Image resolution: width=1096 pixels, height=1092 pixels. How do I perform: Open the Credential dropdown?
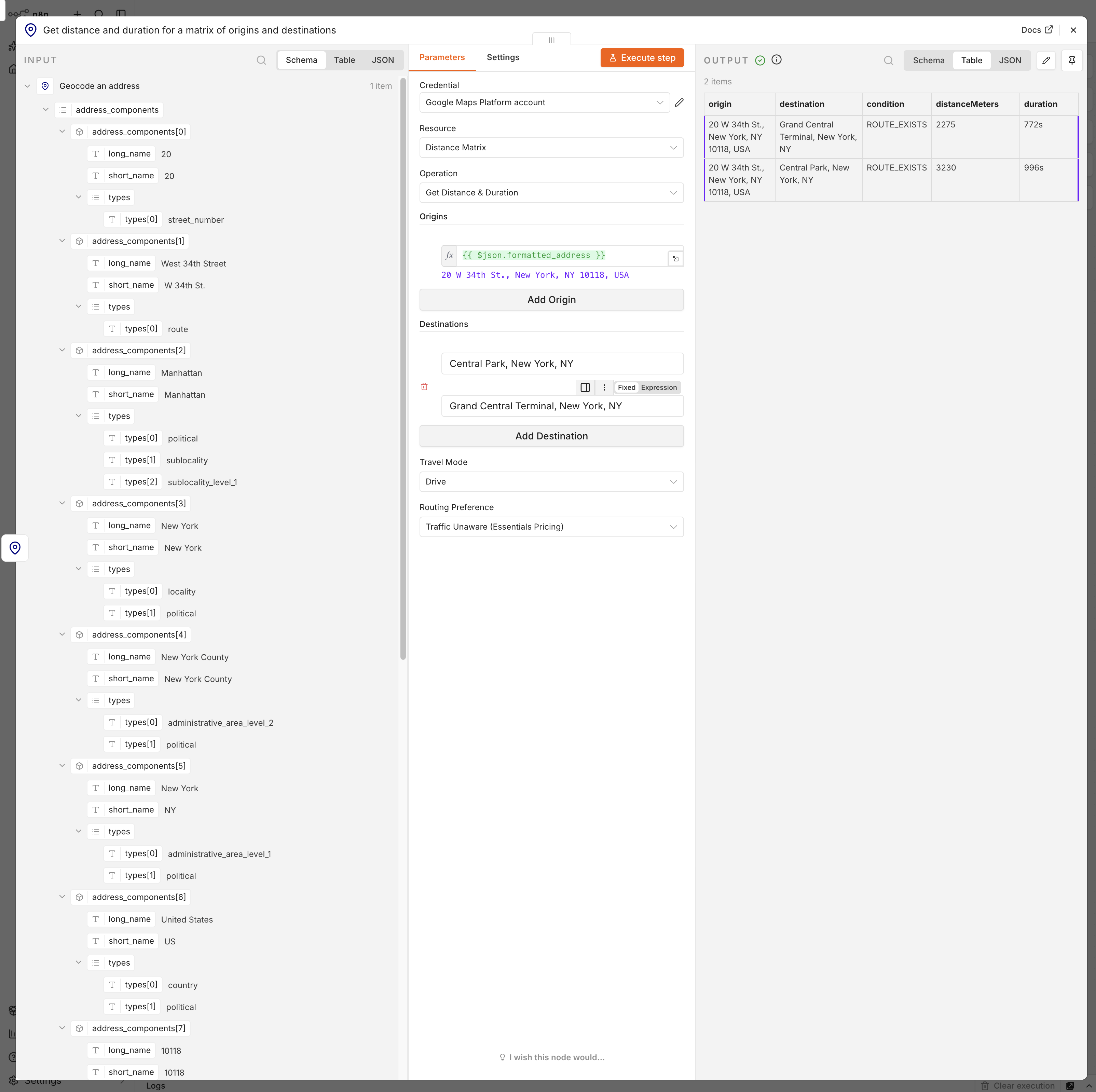click(545, 103)
